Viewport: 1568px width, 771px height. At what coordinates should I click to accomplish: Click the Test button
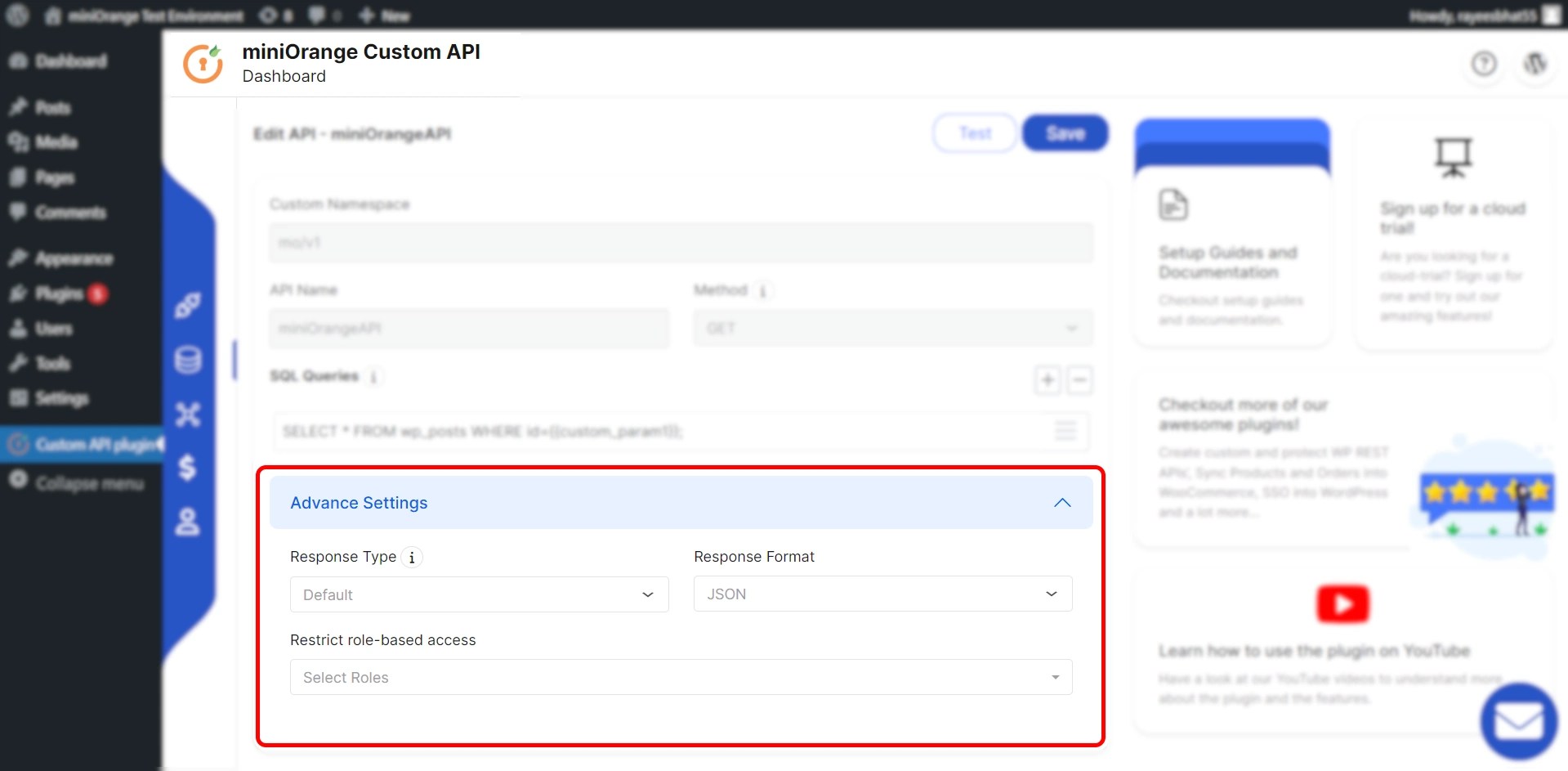(975, 133)
